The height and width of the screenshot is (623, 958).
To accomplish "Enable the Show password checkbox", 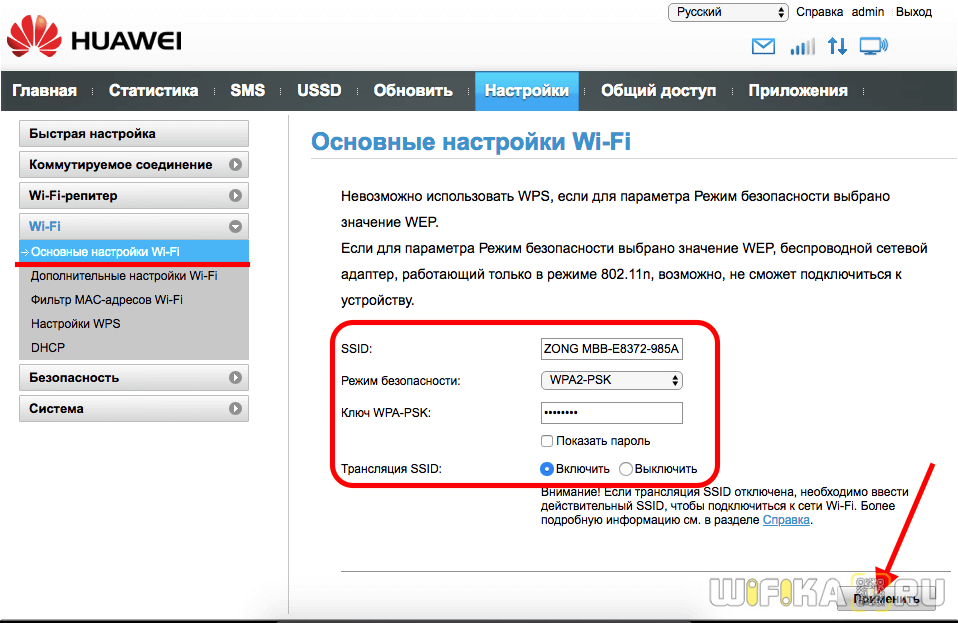I will [x=547, y=441].
